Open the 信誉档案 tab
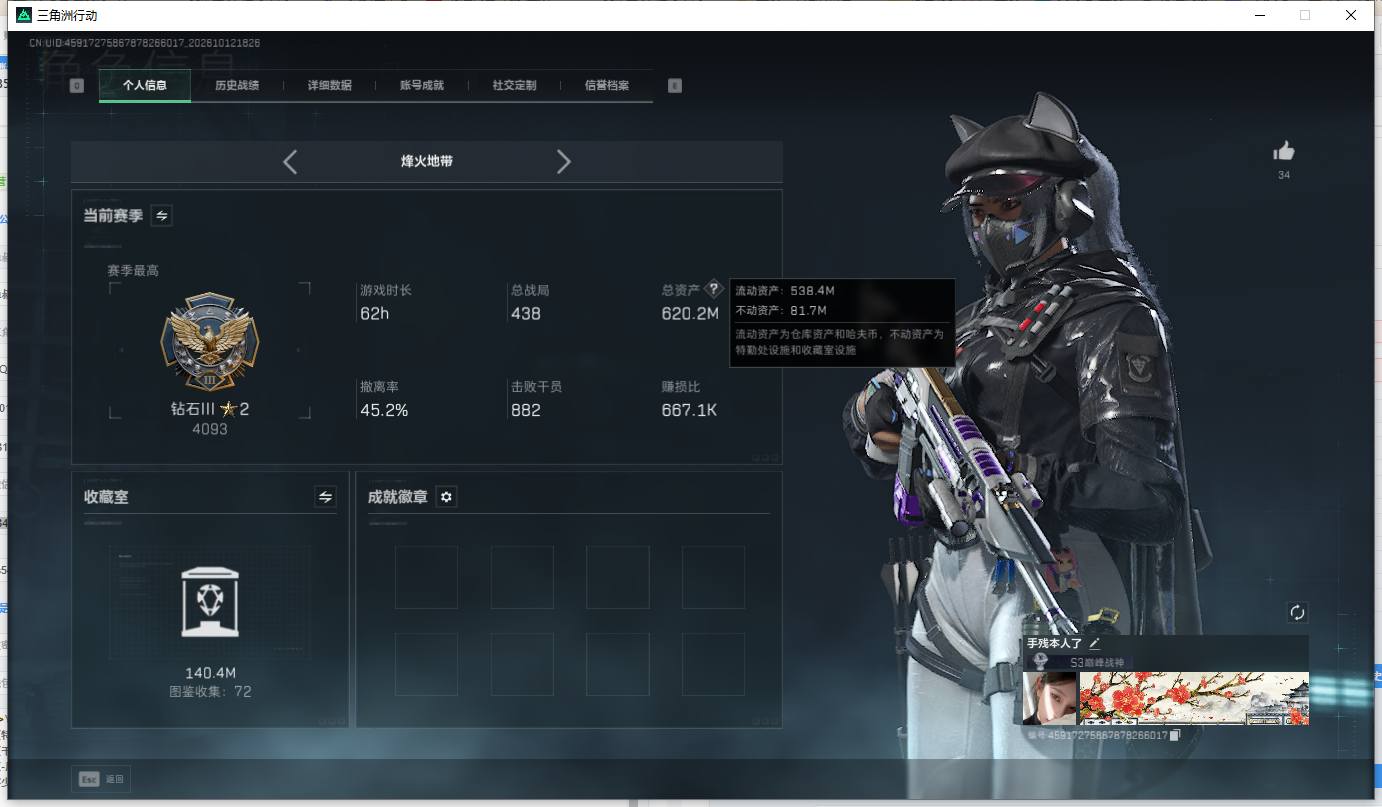1382x807 pixels. tap(607, 86)
